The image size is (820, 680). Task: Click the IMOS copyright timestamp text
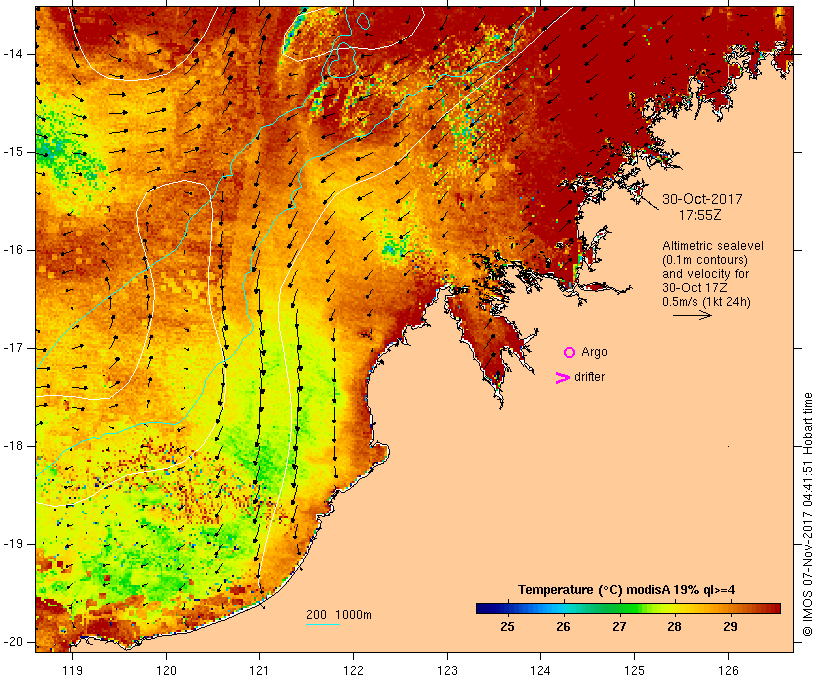(808, 515)
